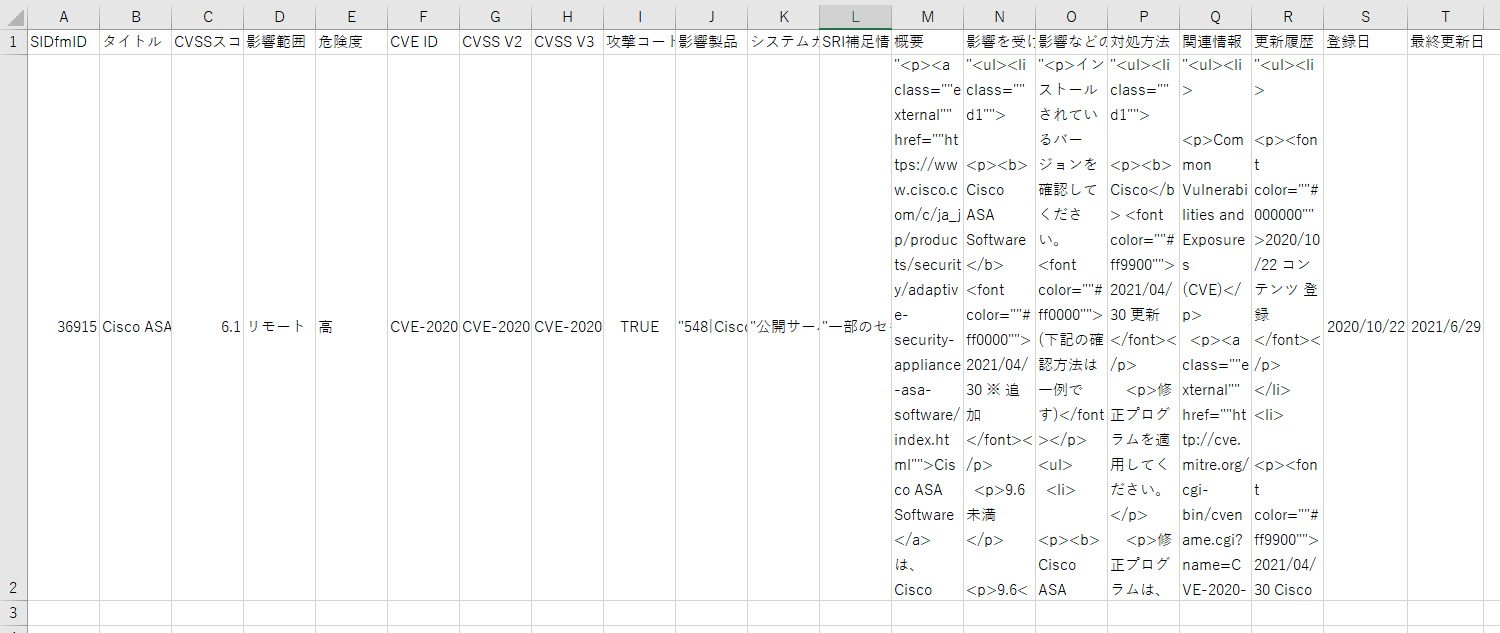The height and width of the screenshot is (633, 1500).
Task: Click the Common Vulnerabilities text cell in Q
Action: point(1216,327)
